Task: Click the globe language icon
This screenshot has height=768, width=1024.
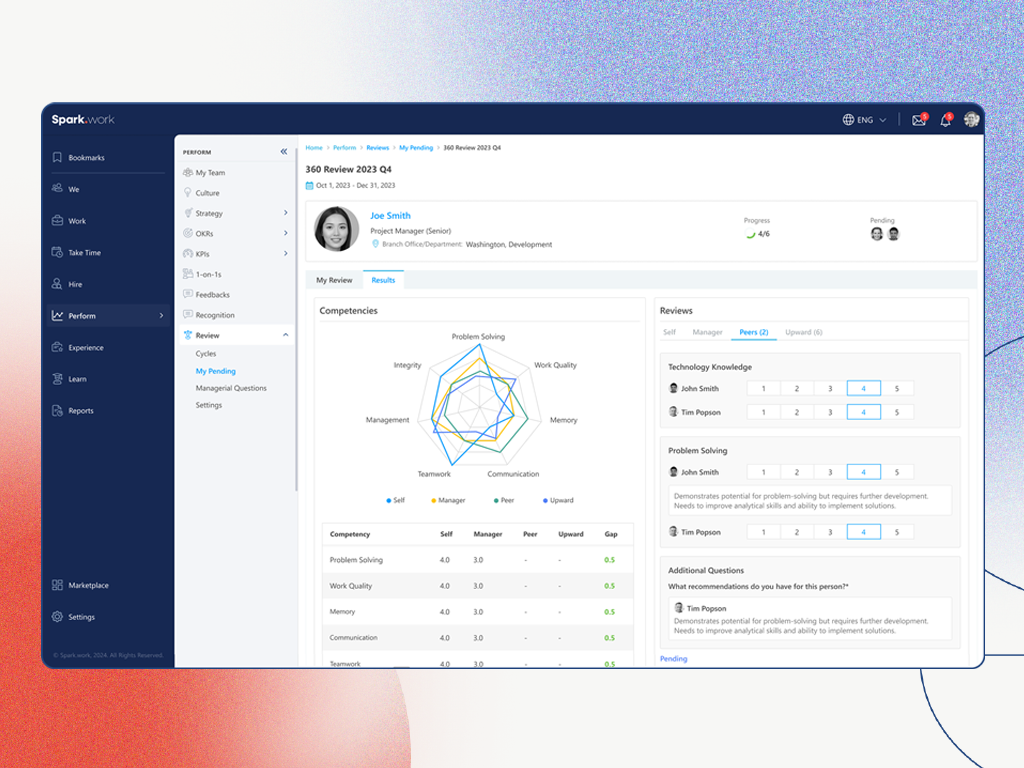Action: click(x=848, y=120)
